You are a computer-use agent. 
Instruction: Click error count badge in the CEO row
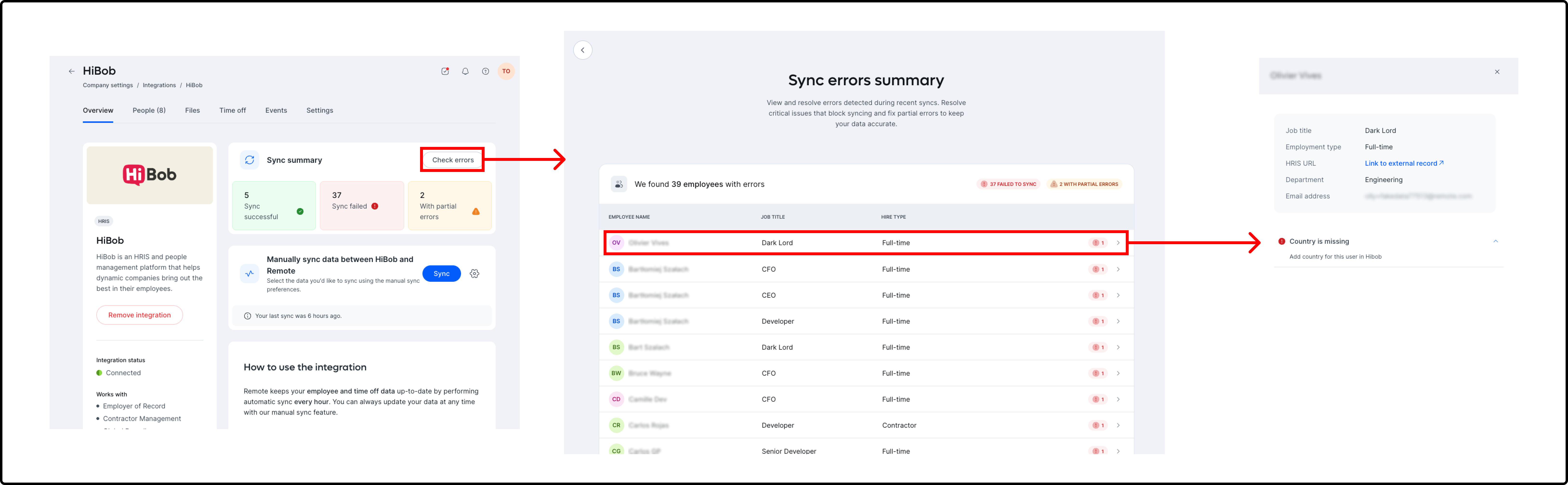[1098, 295]
